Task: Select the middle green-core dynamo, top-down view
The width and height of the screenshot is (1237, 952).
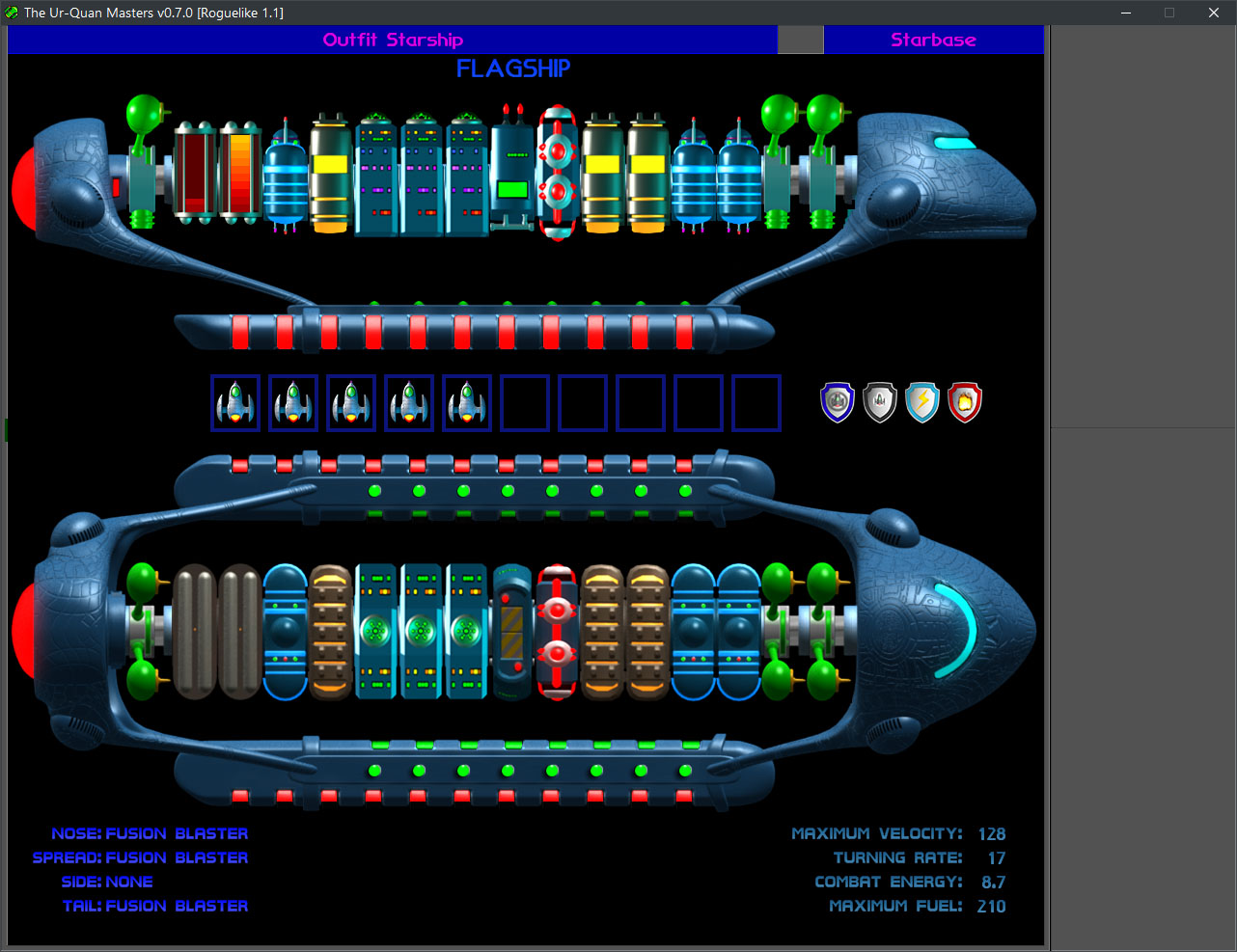Action: (x=420, y=632)
